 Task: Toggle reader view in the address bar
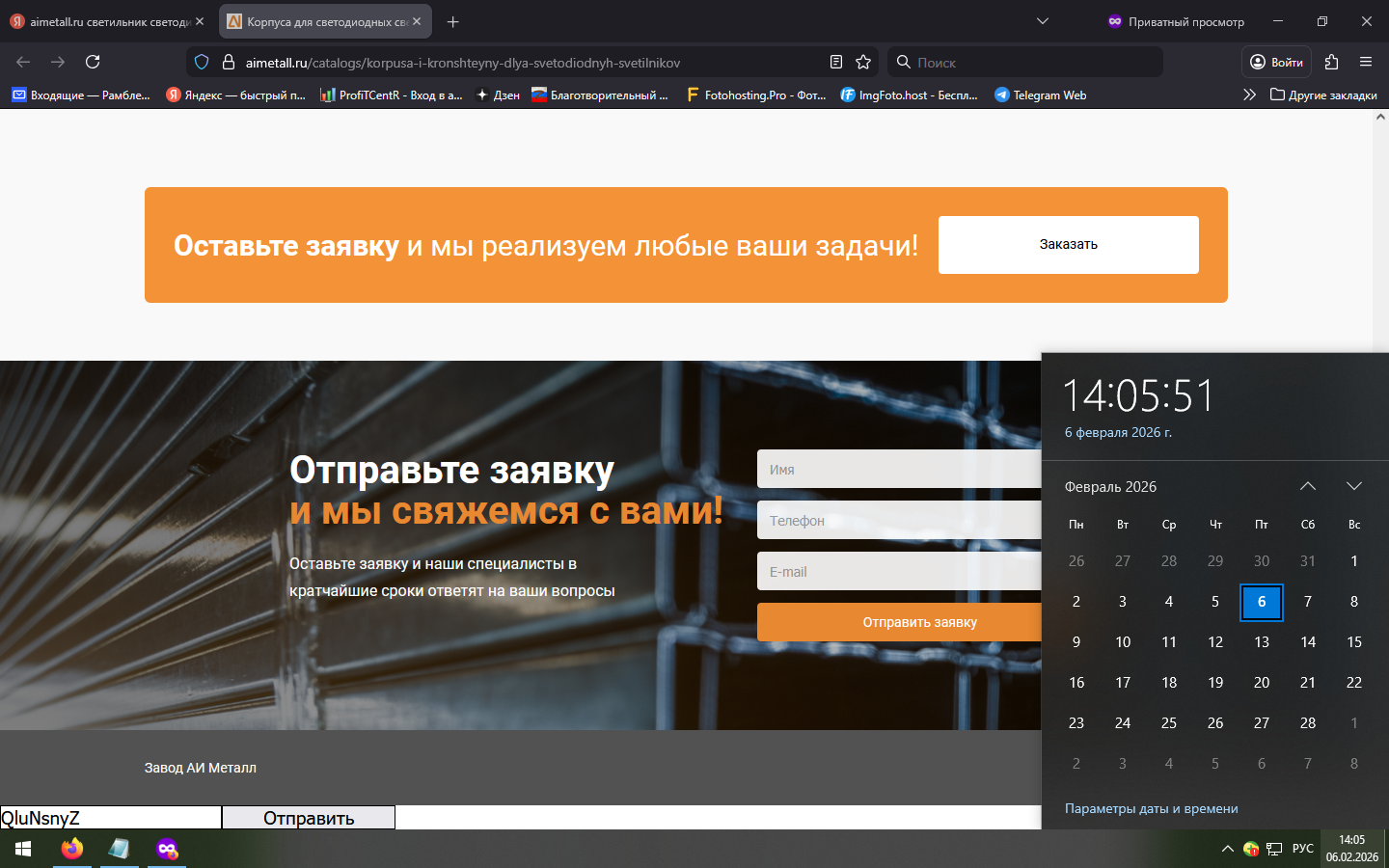click(x=836, y=62)
